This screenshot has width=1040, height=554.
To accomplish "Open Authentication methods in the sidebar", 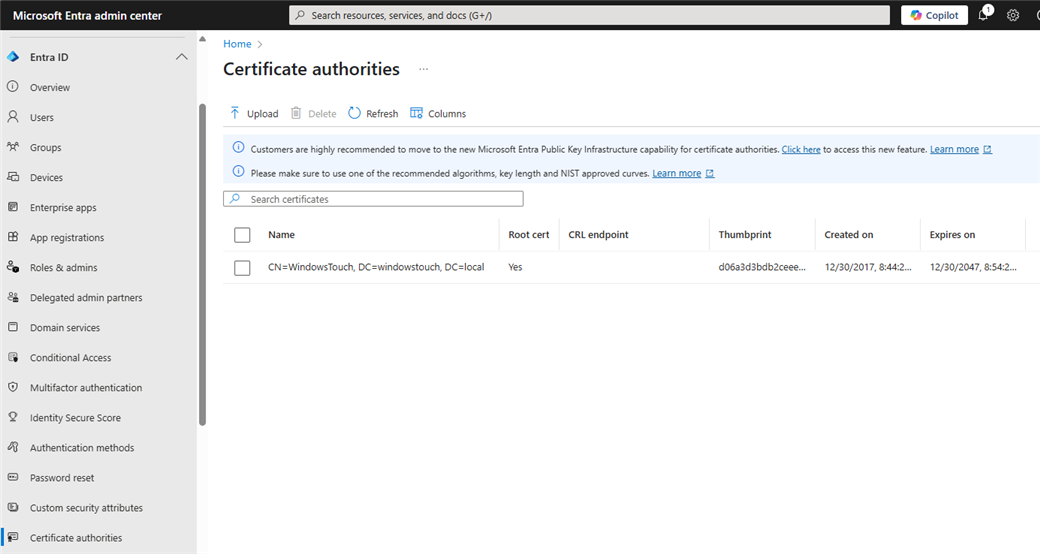I will (x=82, y=448).
